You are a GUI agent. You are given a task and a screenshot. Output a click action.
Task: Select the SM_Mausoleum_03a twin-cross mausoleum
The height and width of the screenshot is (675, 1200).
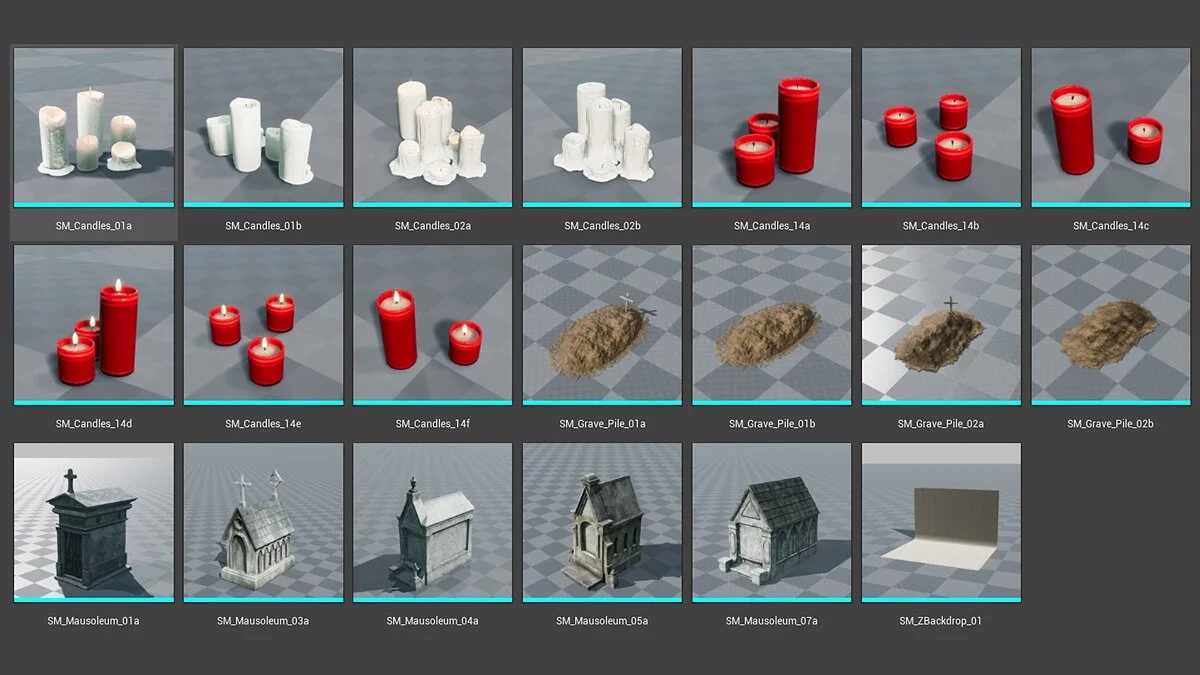tap(263, 521)
